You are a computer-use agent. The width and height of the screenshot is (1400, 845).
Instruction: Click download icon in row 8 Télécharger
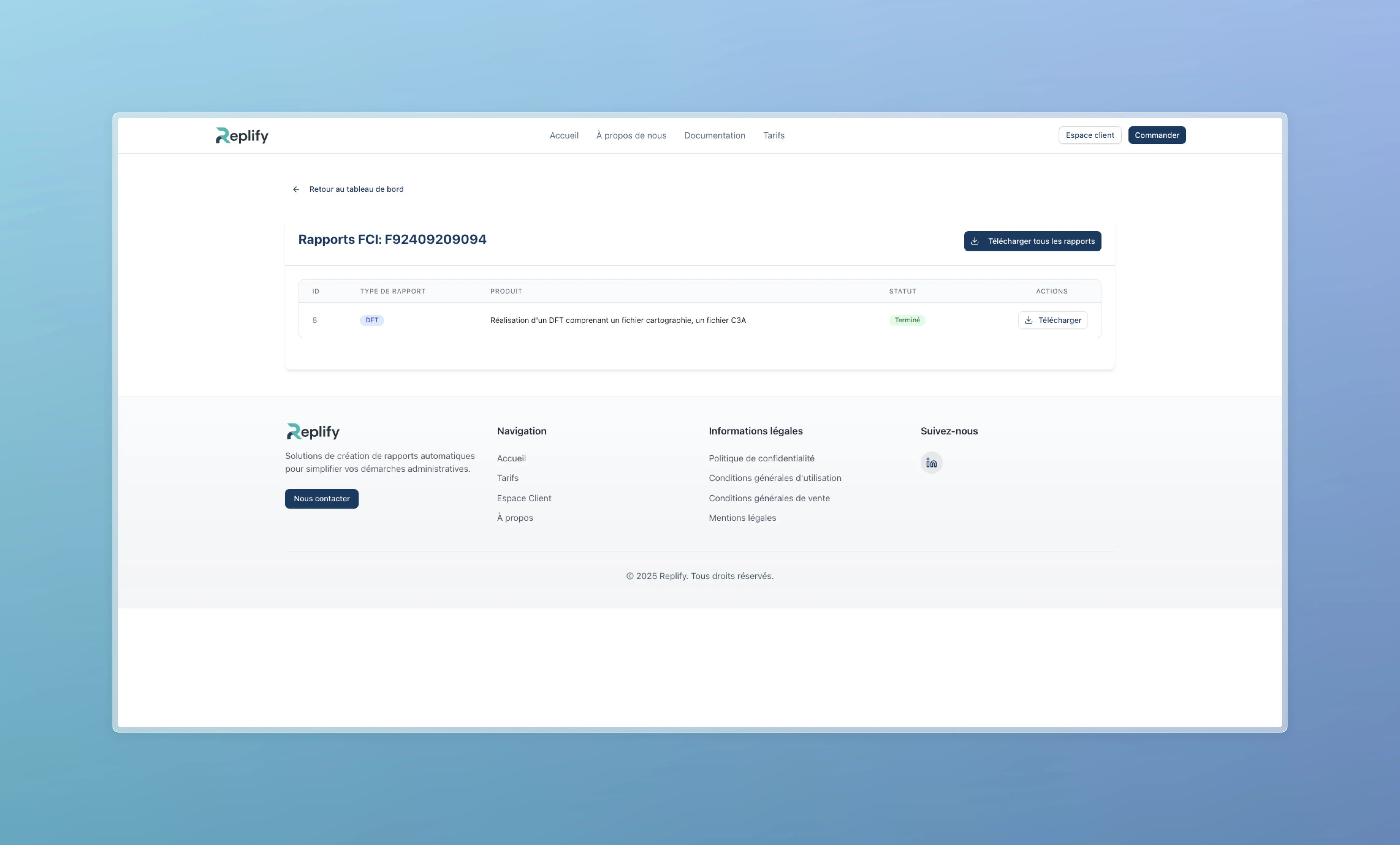pos(1029,320)
